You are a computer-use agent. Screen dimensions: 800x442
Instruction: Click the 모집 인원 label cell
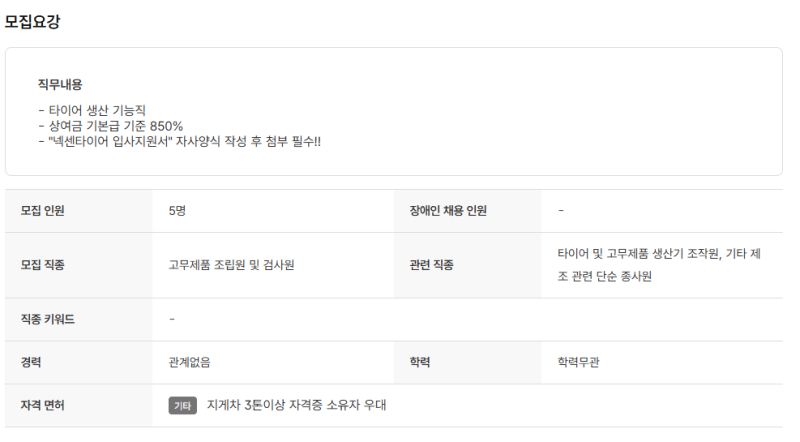click(x=43, y=211)
